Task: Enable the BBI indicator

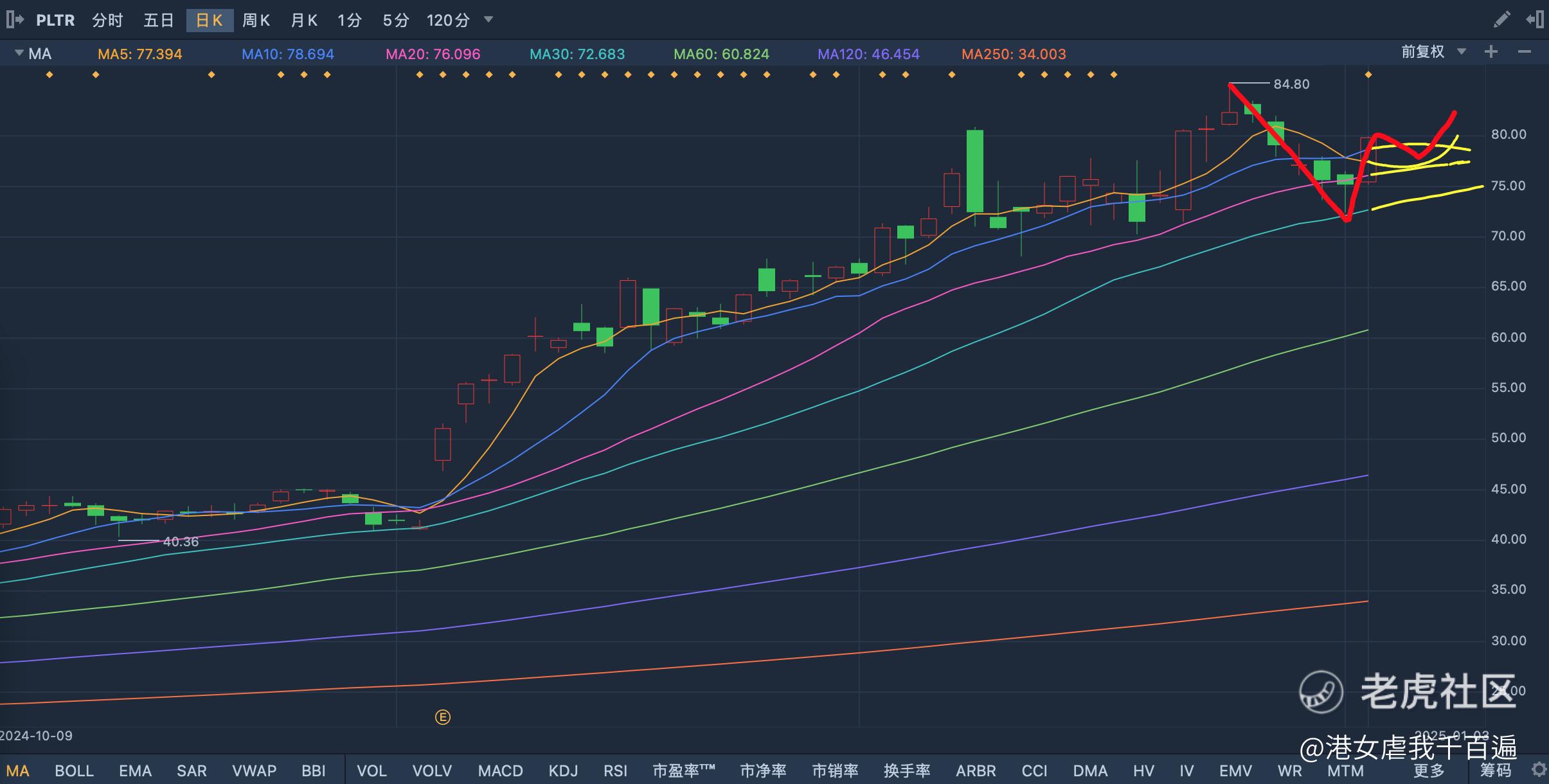Action: pos(314,771)
